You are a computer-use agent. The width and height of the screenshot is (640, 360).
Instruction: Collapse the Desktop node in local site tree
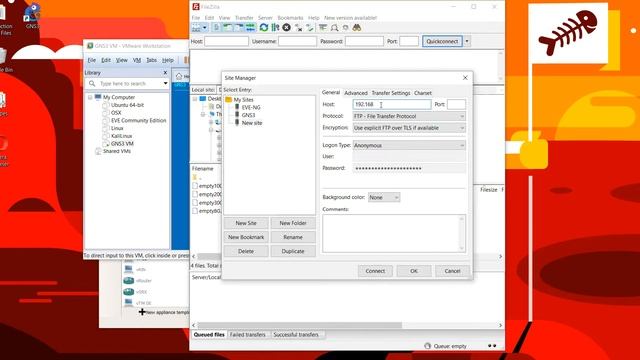[x=195, y=99]
